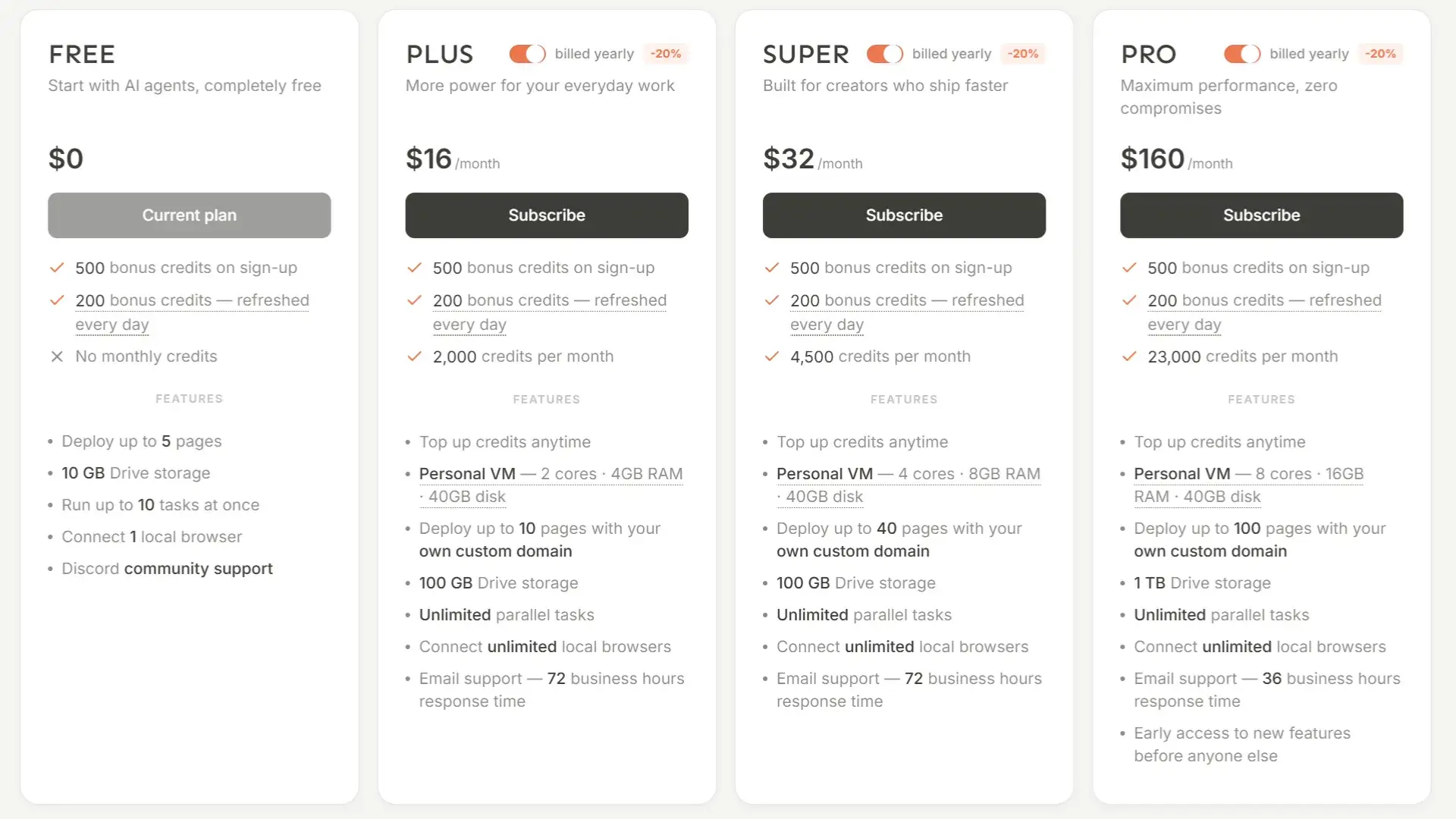Click checkmark beside 23,000 credits per month
Viewport: 1456px width, 819px height.
coord(1129,356)
